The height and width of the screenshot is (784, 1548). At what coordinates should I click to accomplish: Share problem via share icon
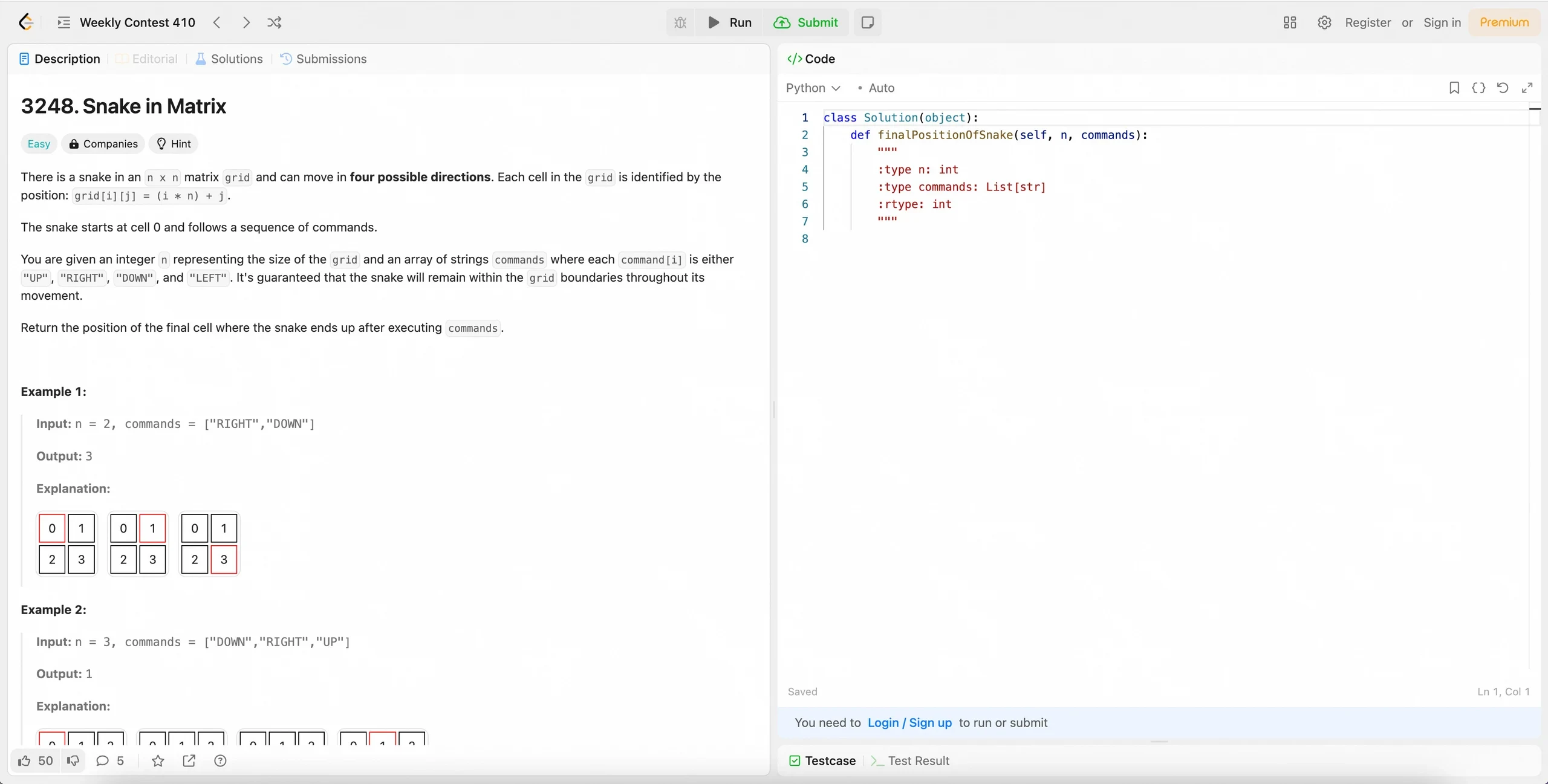click(x=189, y=760)
